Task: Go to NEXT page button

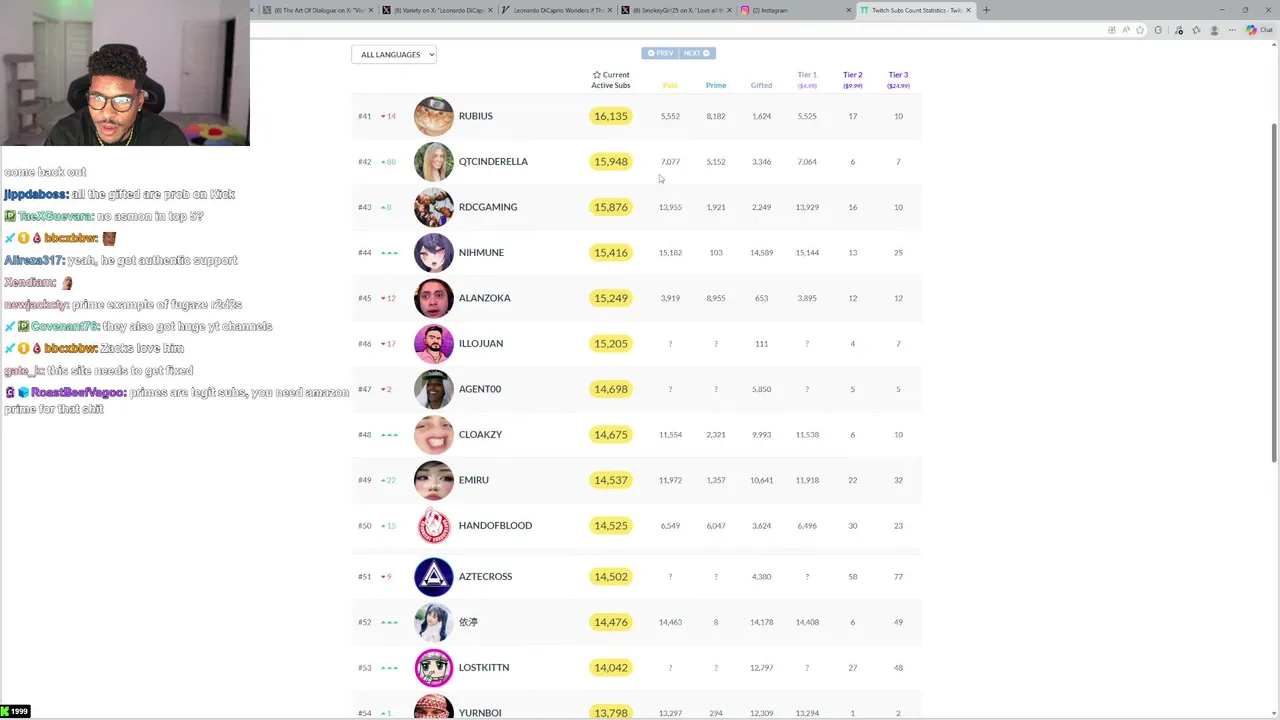Action: 697,53
